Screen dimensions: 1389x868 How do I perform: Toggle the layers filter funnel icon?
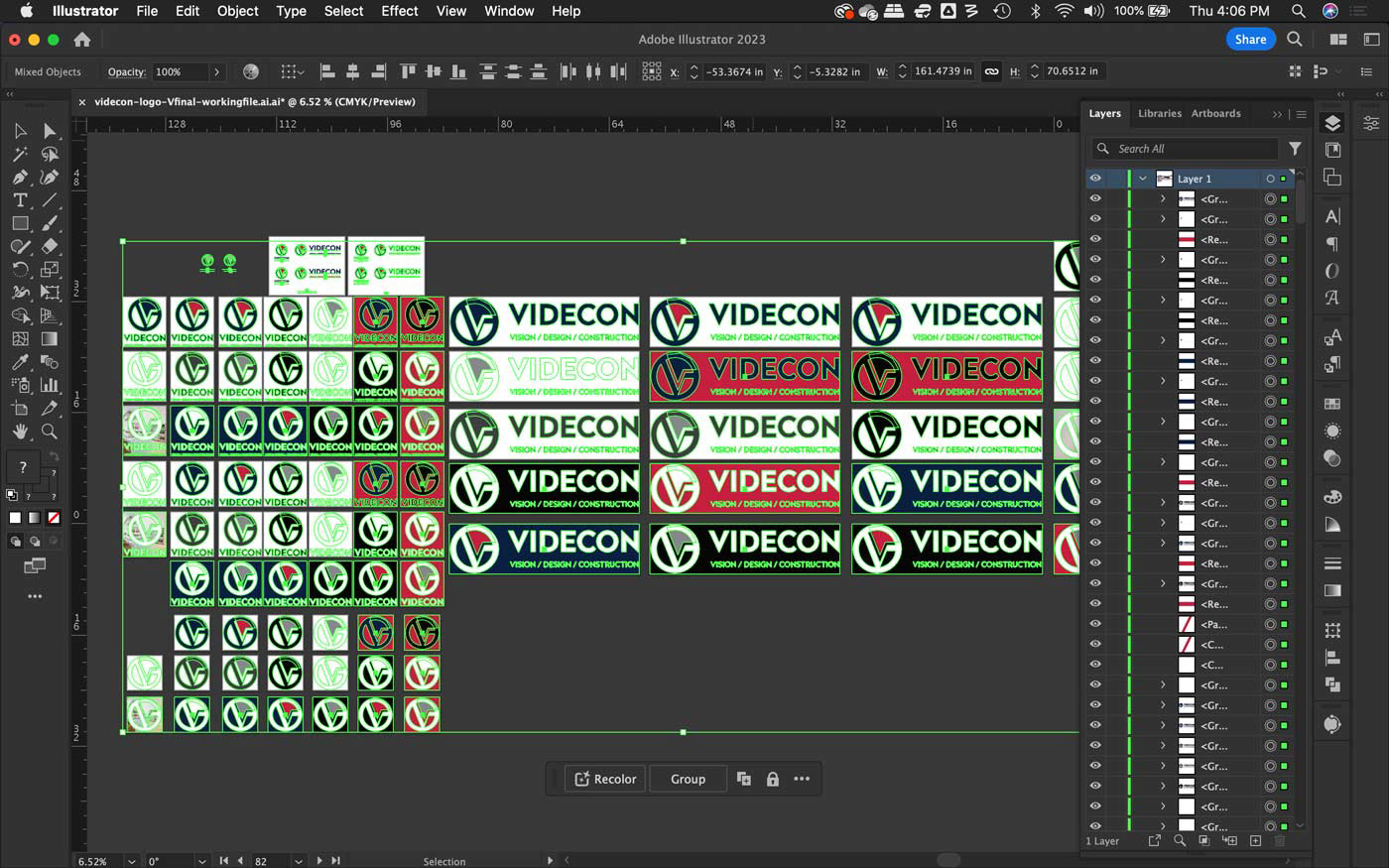pyautogui.click(x=1295, y=149)
